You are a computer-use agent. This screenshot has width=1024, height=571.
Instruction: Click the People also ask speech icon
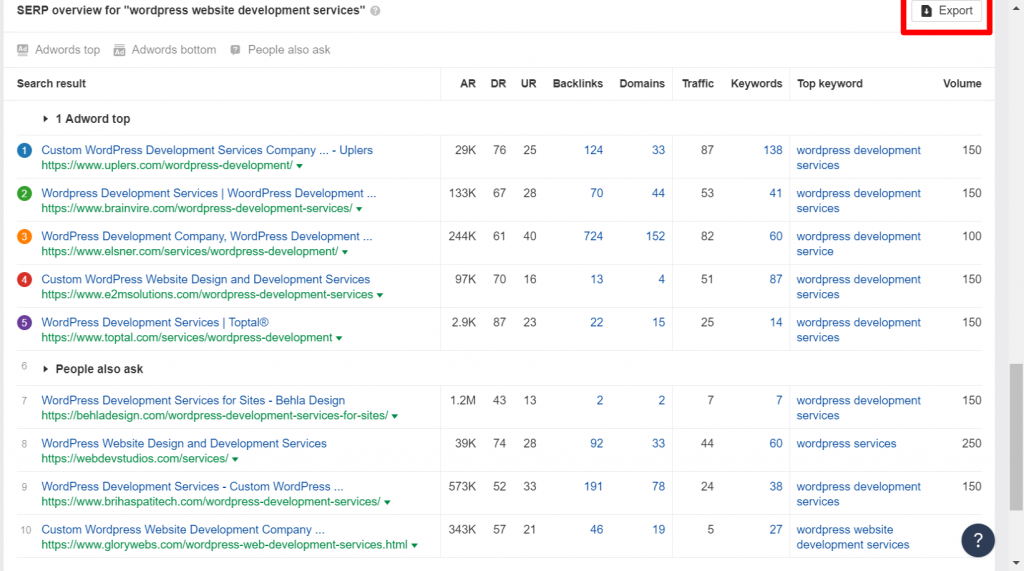235,50
